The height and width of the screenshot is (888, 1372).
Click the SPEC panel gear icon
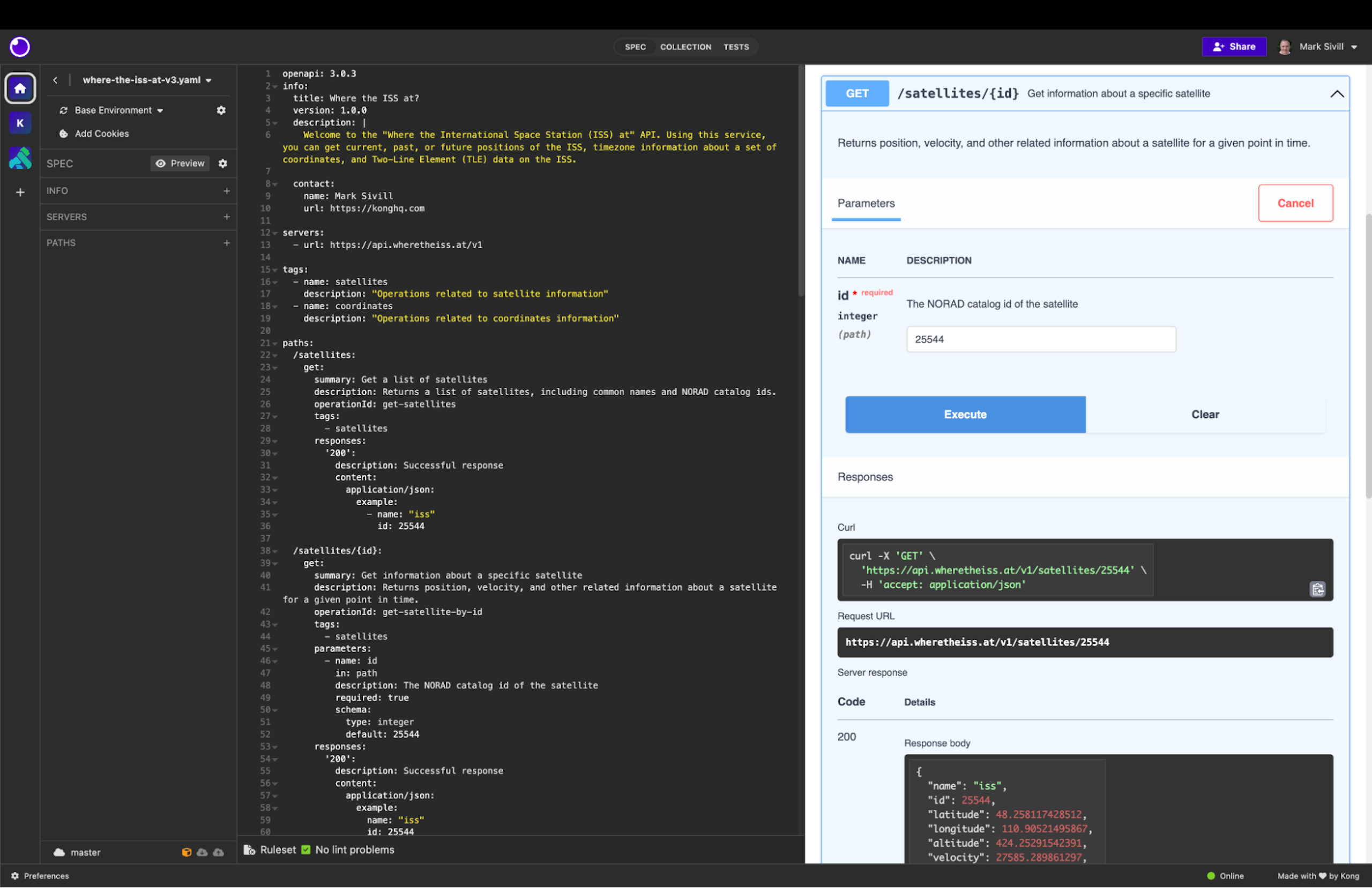tap(223, 164)
